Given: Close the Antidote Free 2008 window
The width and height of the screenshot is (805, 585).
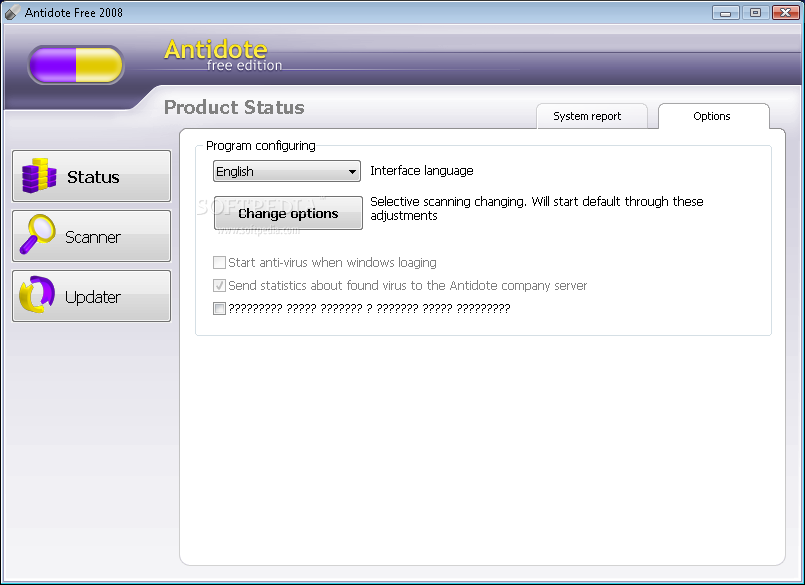Looking at the screenshot, I should 785,12.
